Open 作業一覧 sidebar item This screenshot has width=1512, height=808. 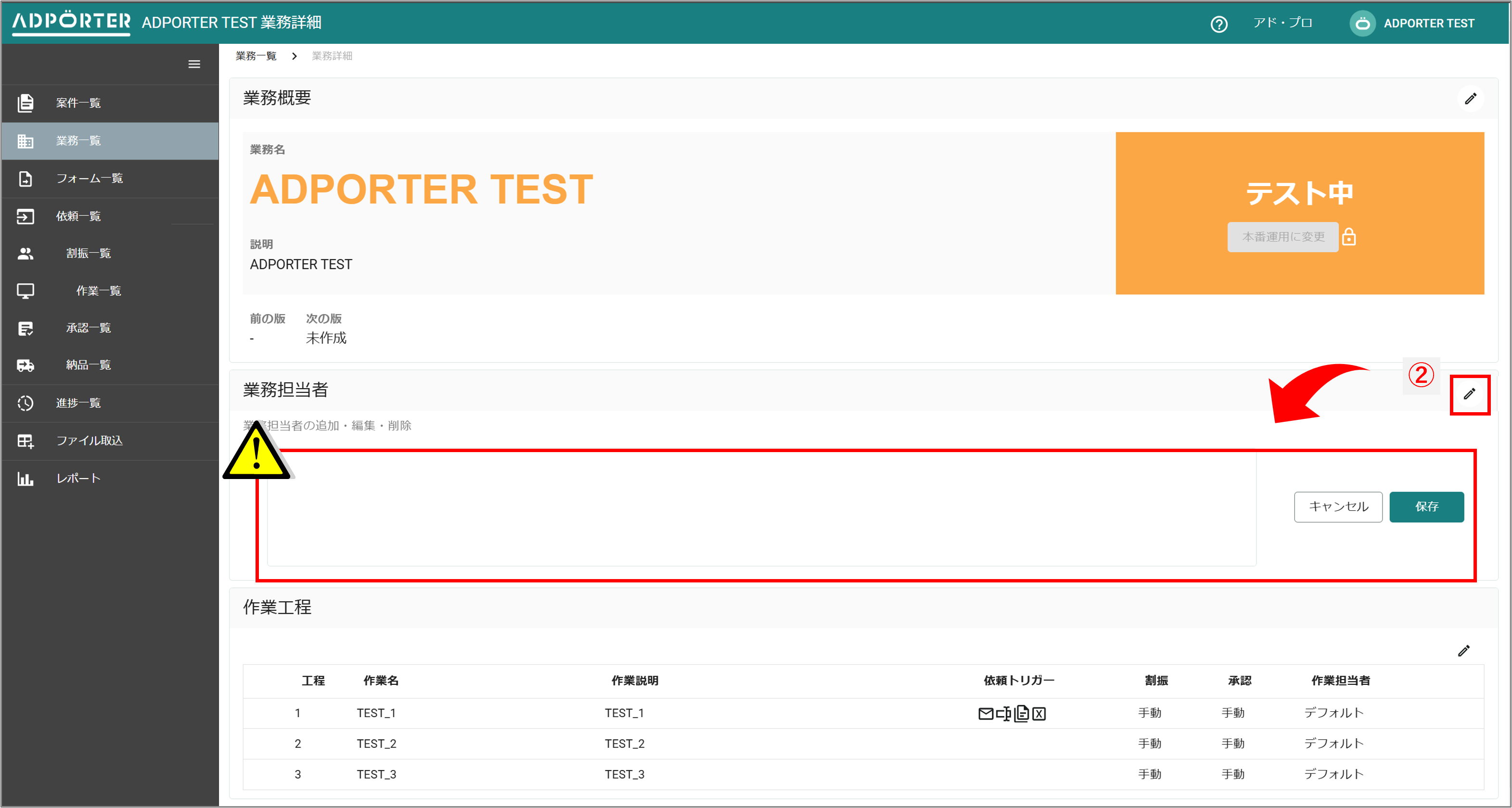110,291
